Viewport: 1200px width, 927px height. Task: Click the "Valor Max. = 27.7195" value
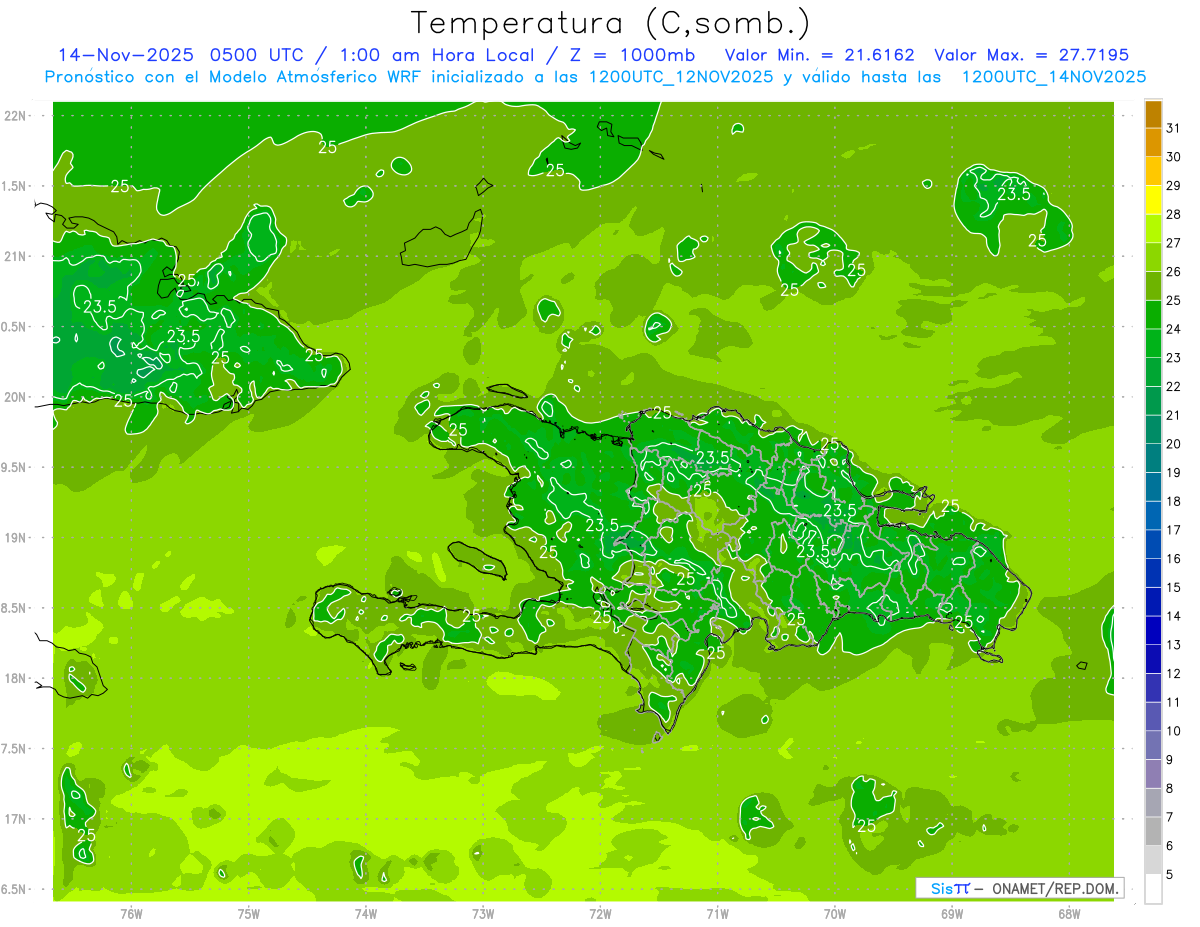click(x=1031, y=55)
